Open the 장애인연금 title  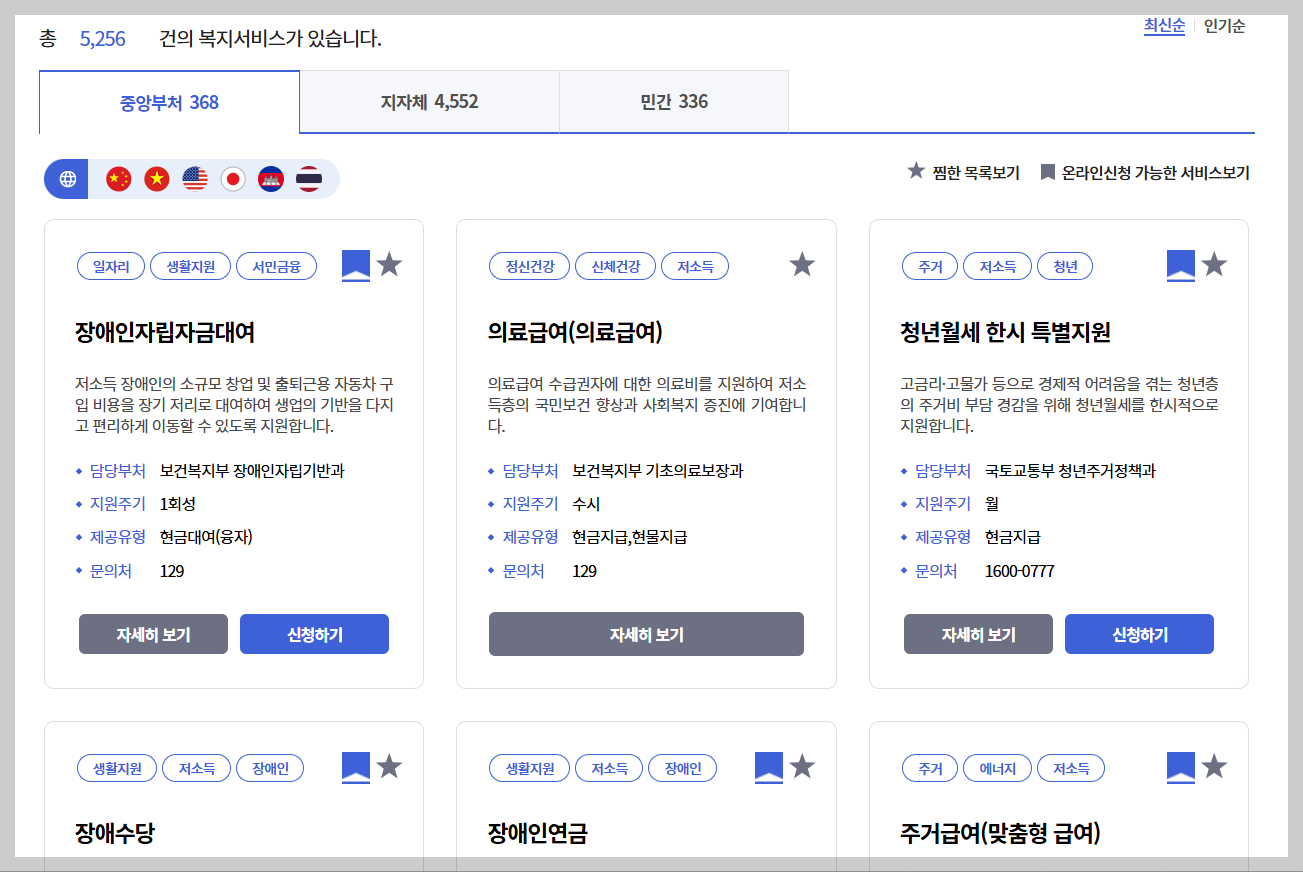click(x=538, y=833)
